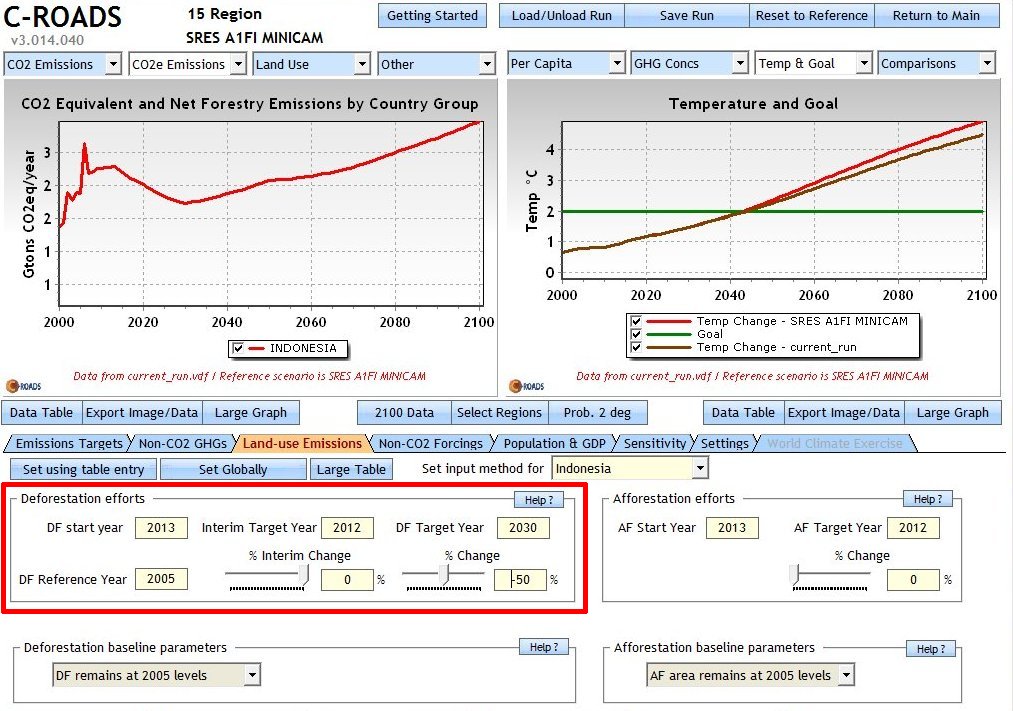Open the Large Table button
This screenshot has width=1013, height=711.
pyautogui.click(x=351, y=469)
